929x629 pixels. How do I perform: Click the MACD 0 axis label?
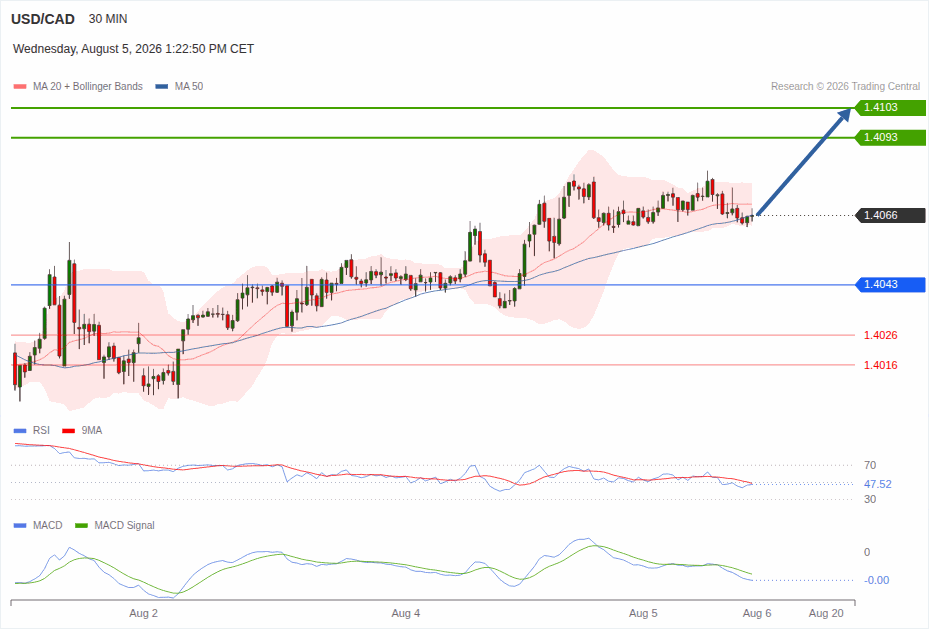[867, 552]
